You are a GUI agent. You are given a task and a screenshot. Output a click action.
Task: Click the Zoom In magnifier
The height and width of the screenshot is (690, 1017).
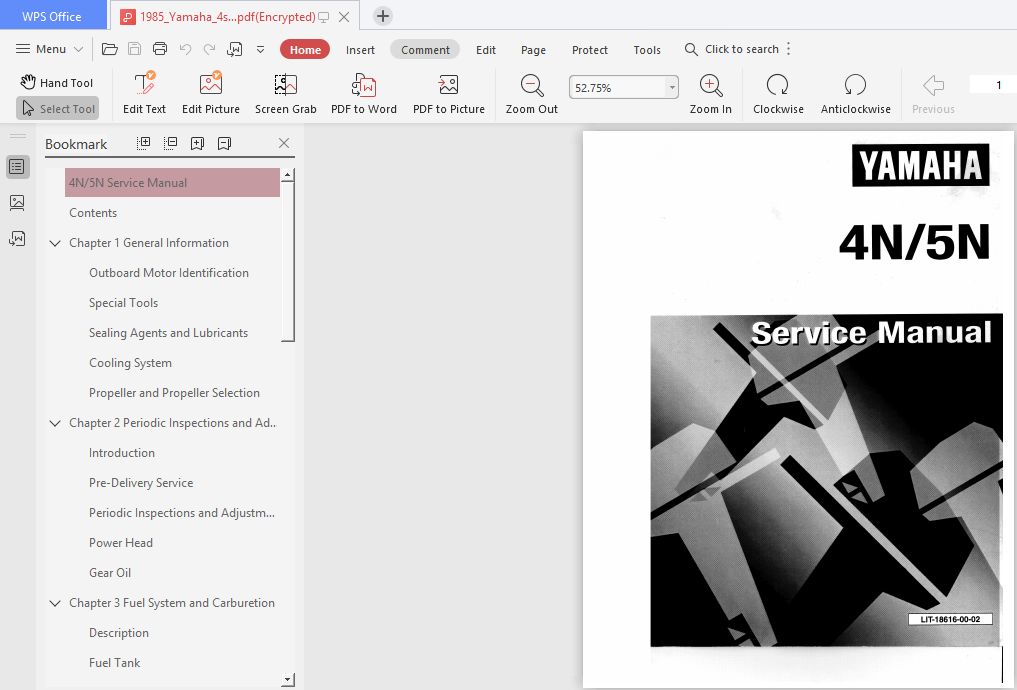click(x=711, y=93)
